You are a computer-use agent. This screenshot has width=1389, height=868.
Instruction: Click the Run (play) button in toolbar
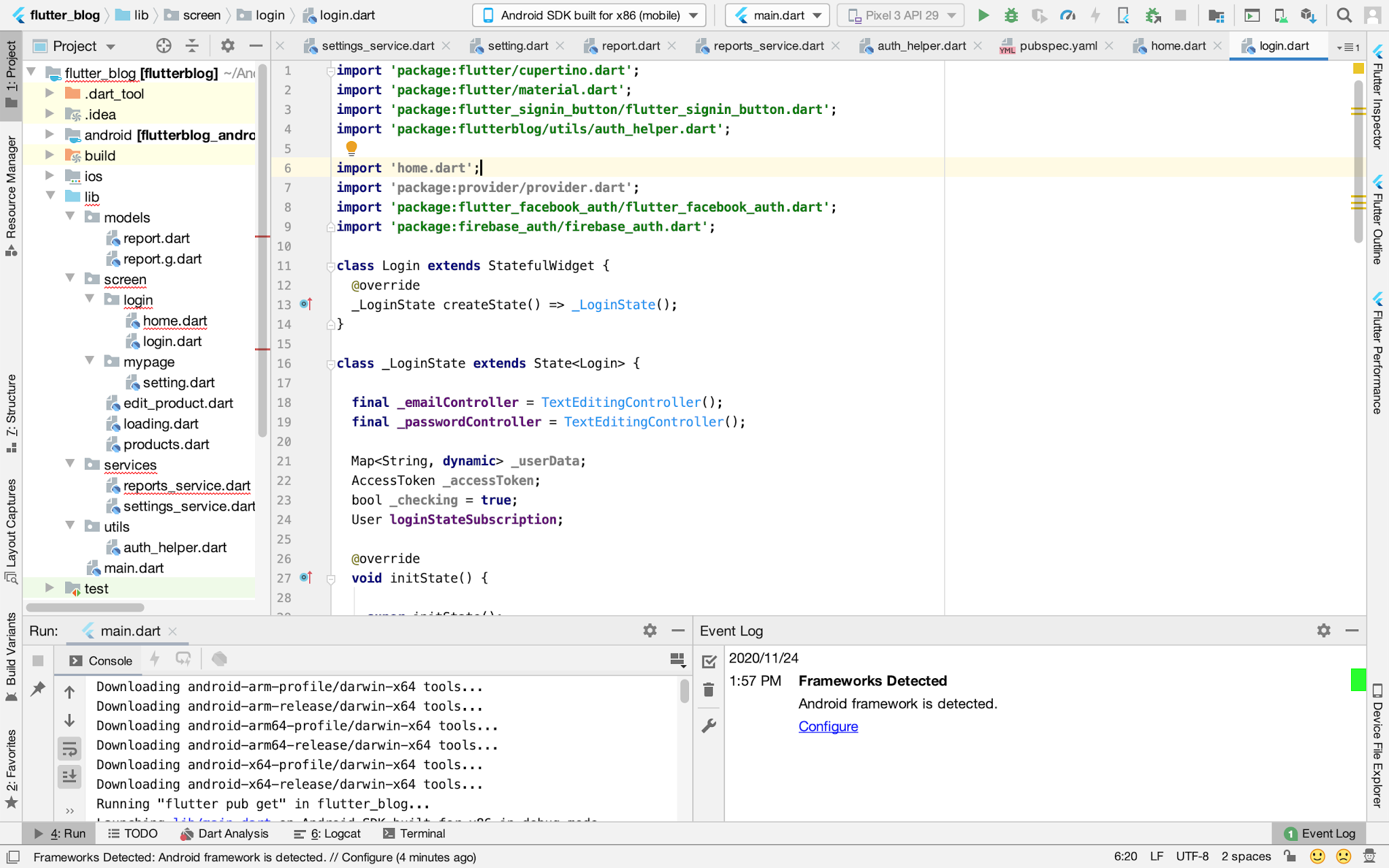point(984,15)
